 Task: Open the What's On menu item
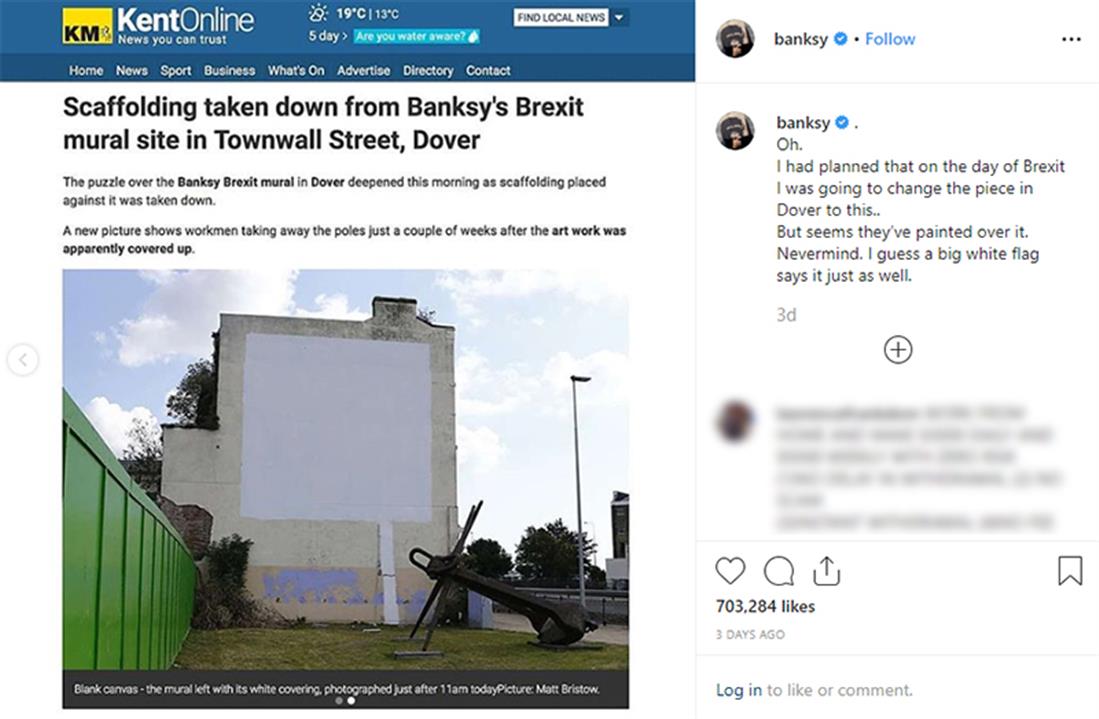[x=296, y=71]
